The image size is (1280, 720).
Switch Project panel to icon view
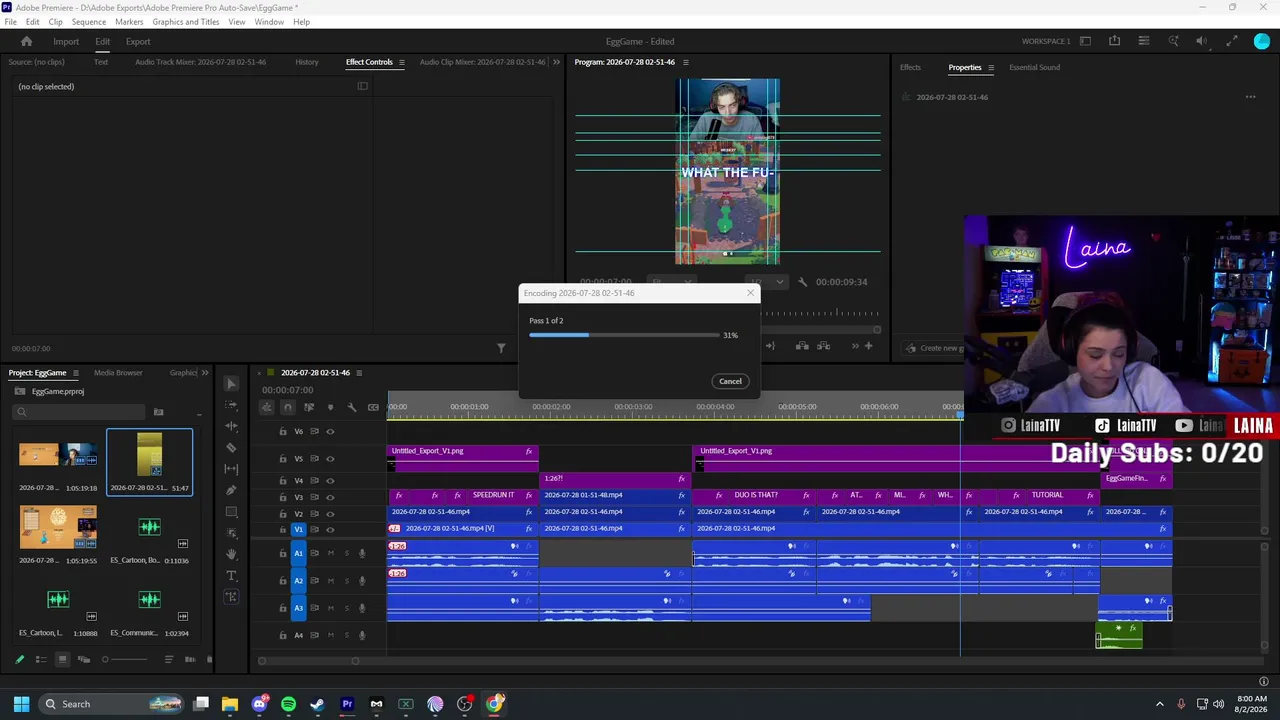point(62,659)
